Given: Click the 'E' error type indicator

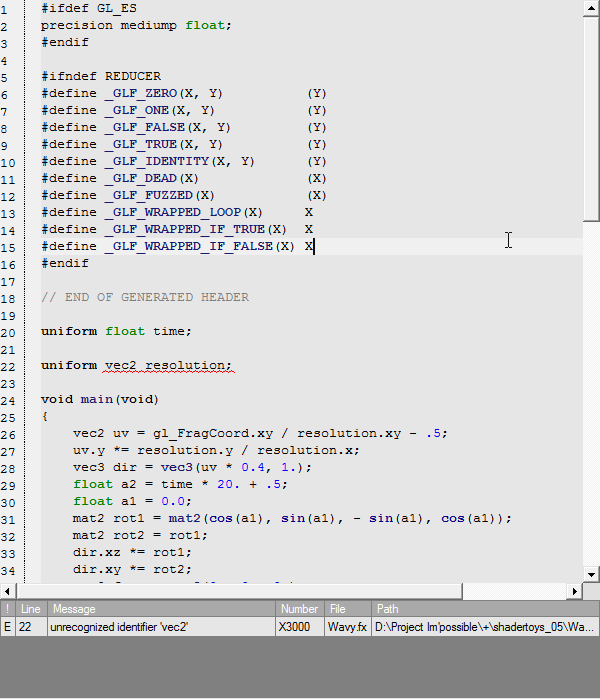Looking at the screenshot, I should coord(8,627).
